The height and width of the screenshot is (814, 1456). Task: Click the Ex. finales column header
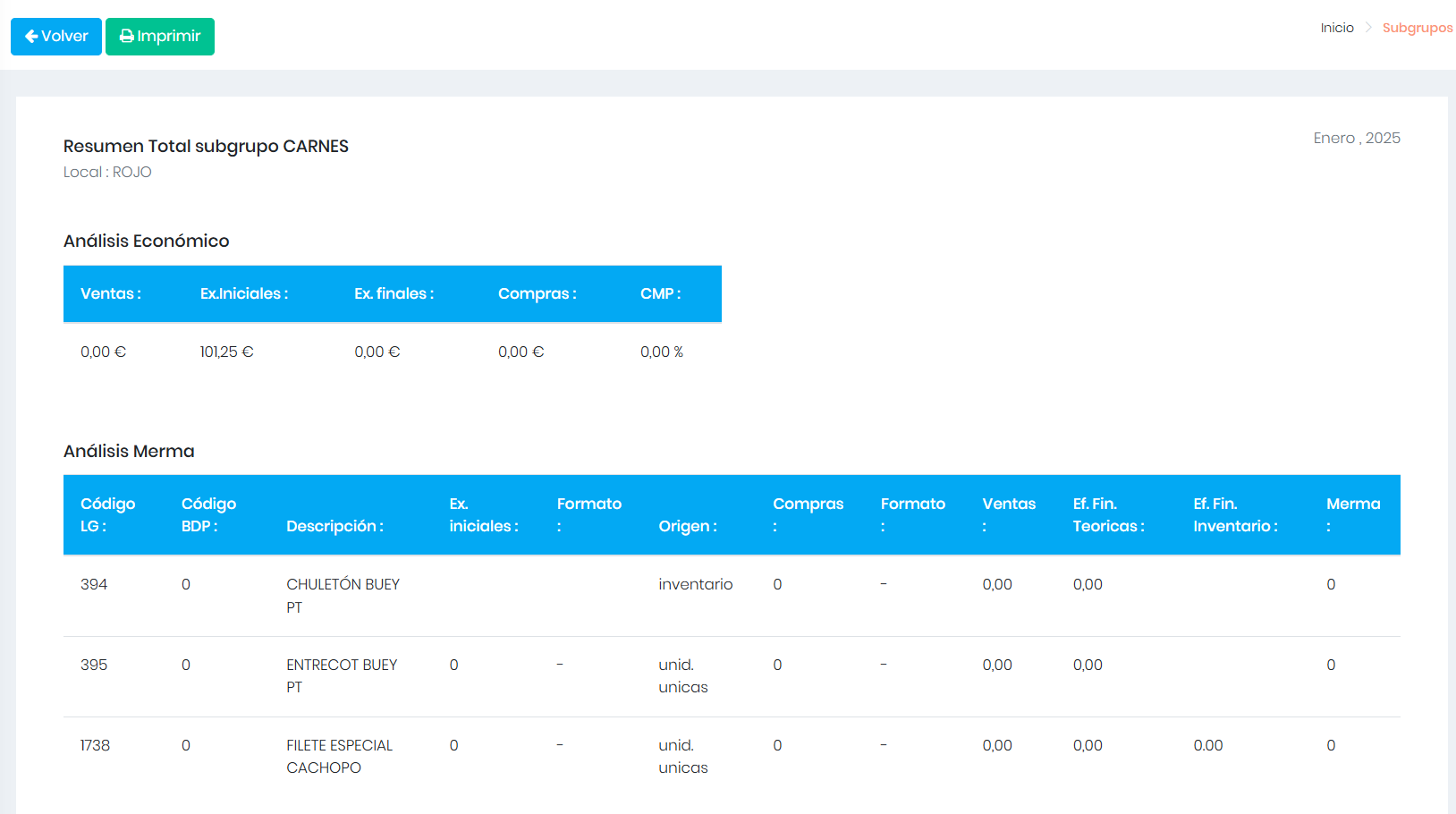(x=394, y=293)
